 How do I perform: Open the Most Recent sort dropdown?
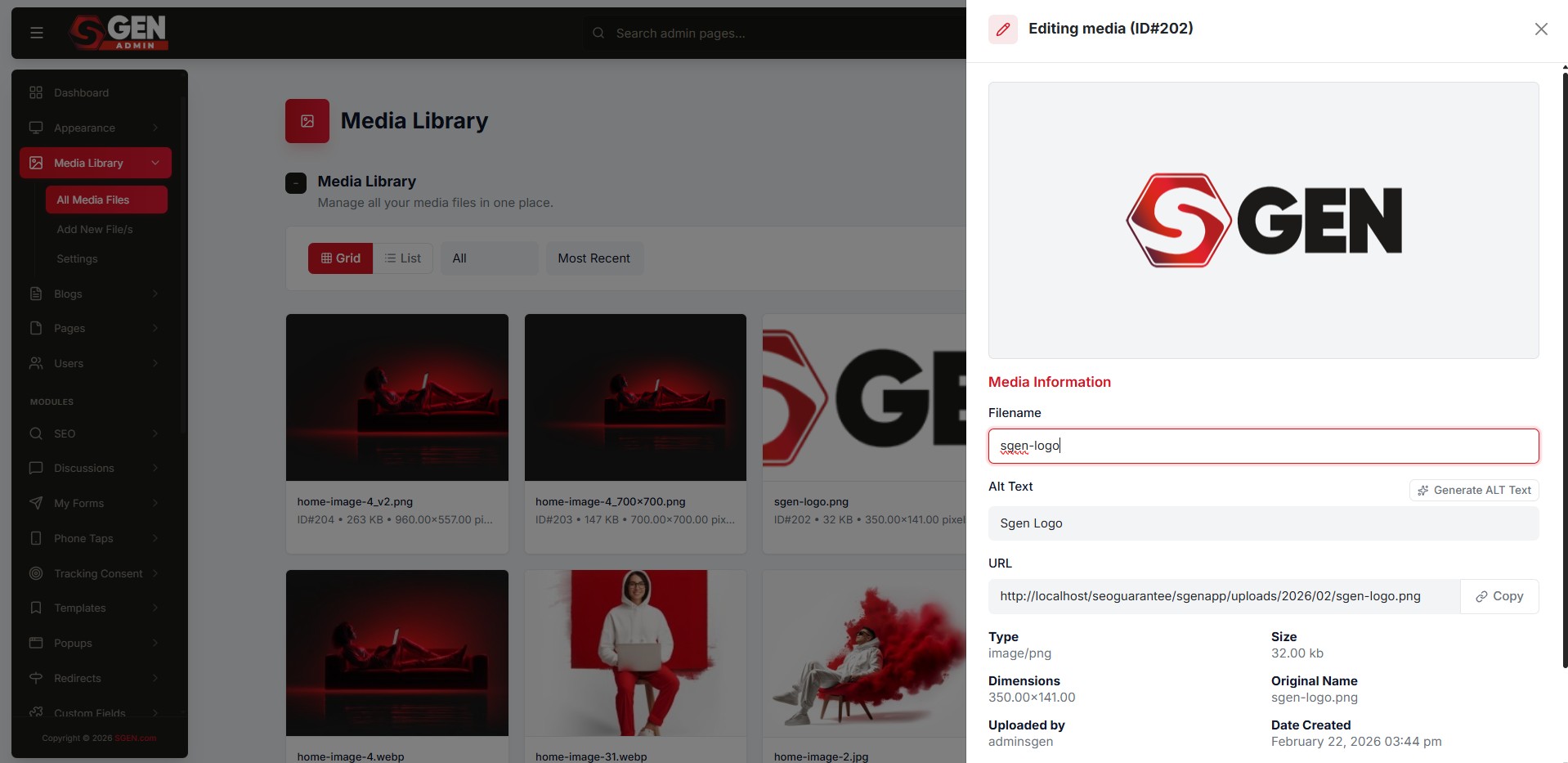pos(594,258)
